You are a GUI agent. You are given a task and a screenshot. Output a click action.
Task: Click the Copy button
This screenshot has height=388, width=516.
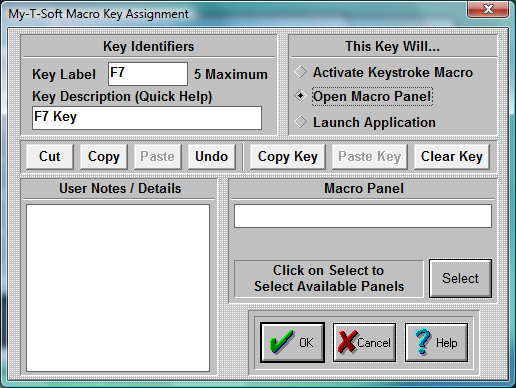tap(104, 157)
